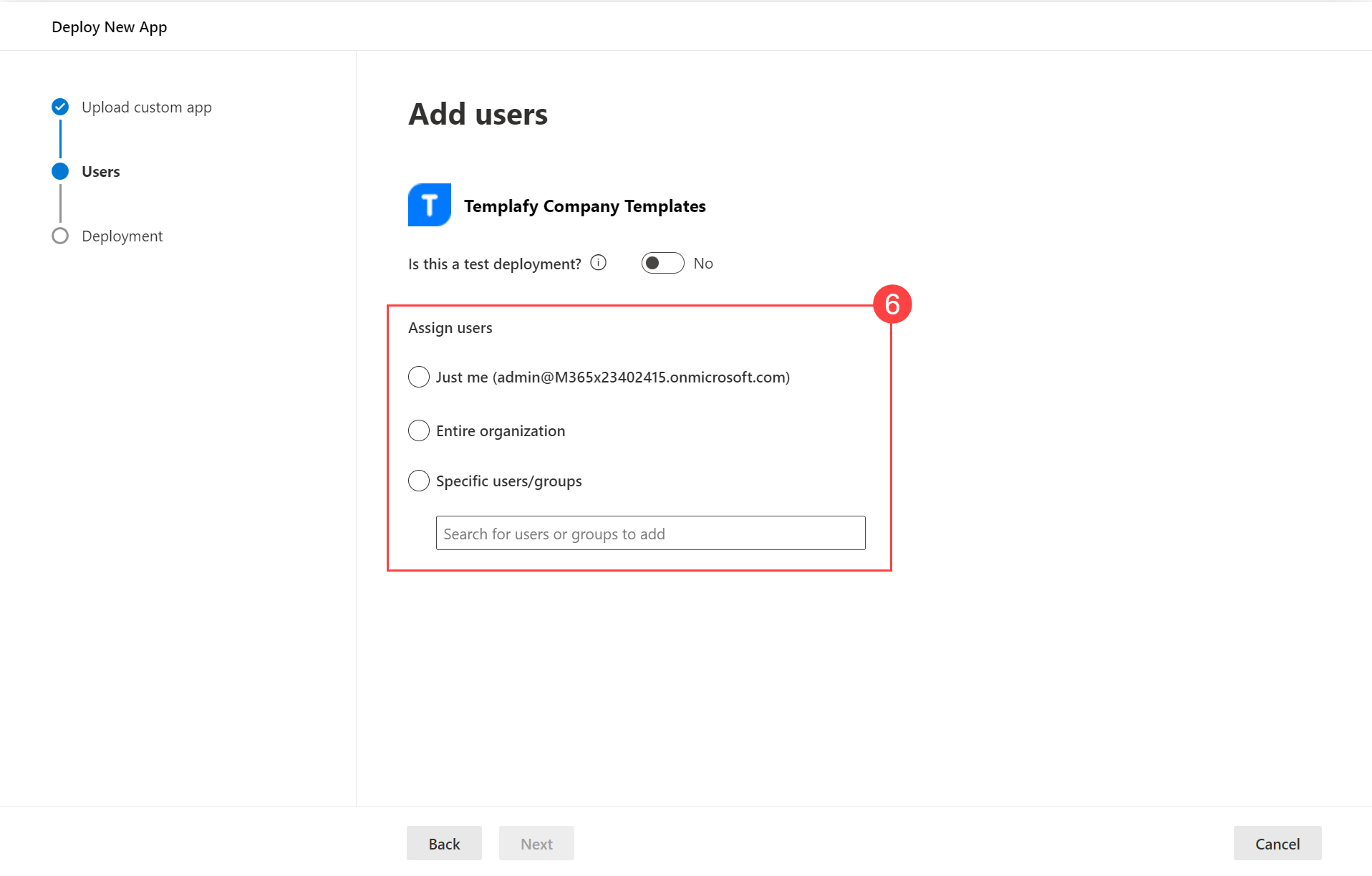Screen dimensions: 1372x876
Task: Go to the Upload custom app step
Action: tap(146, 107)
